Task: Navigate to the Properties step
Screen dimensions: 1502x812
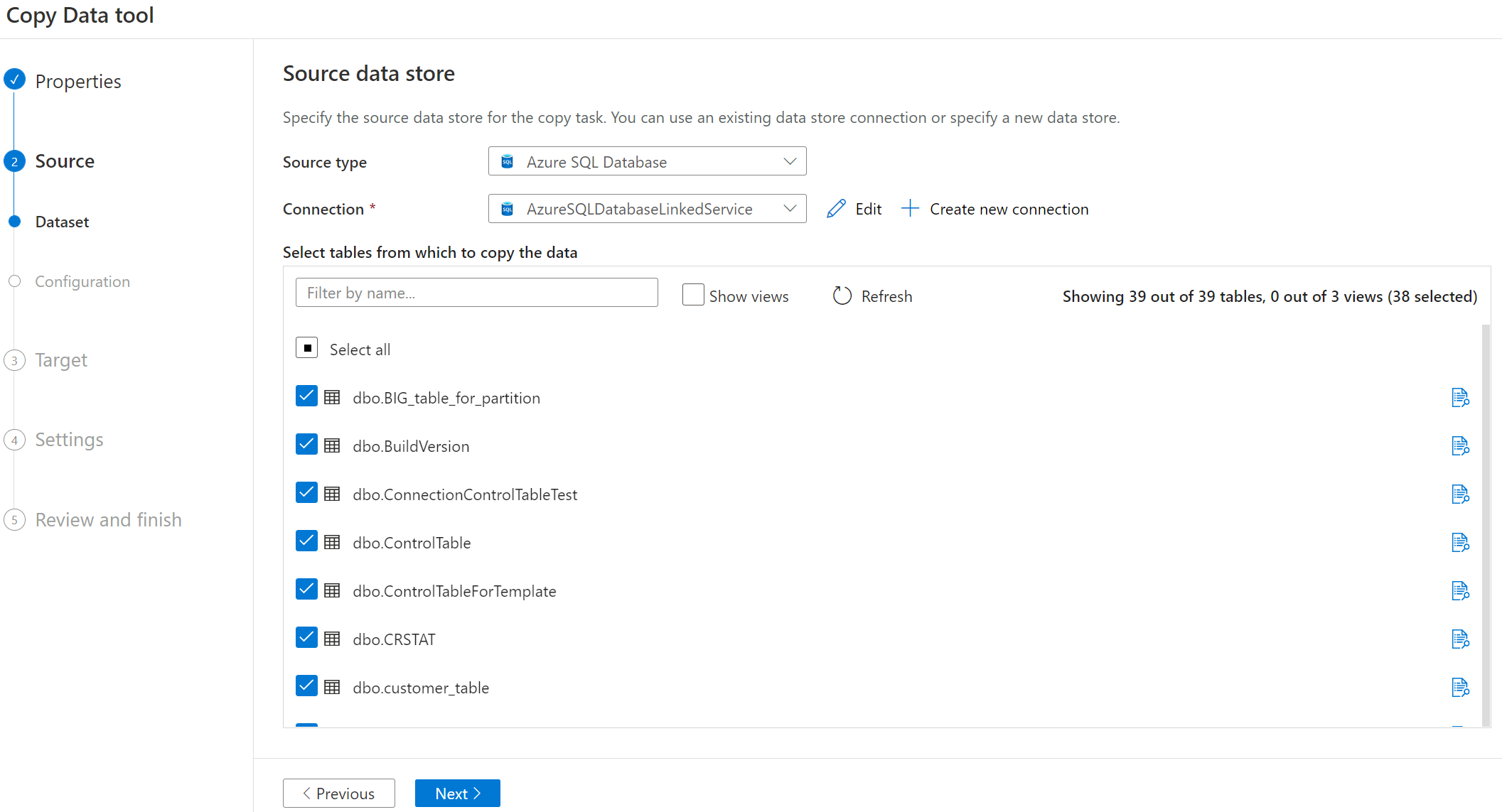Action: [77, 81]
